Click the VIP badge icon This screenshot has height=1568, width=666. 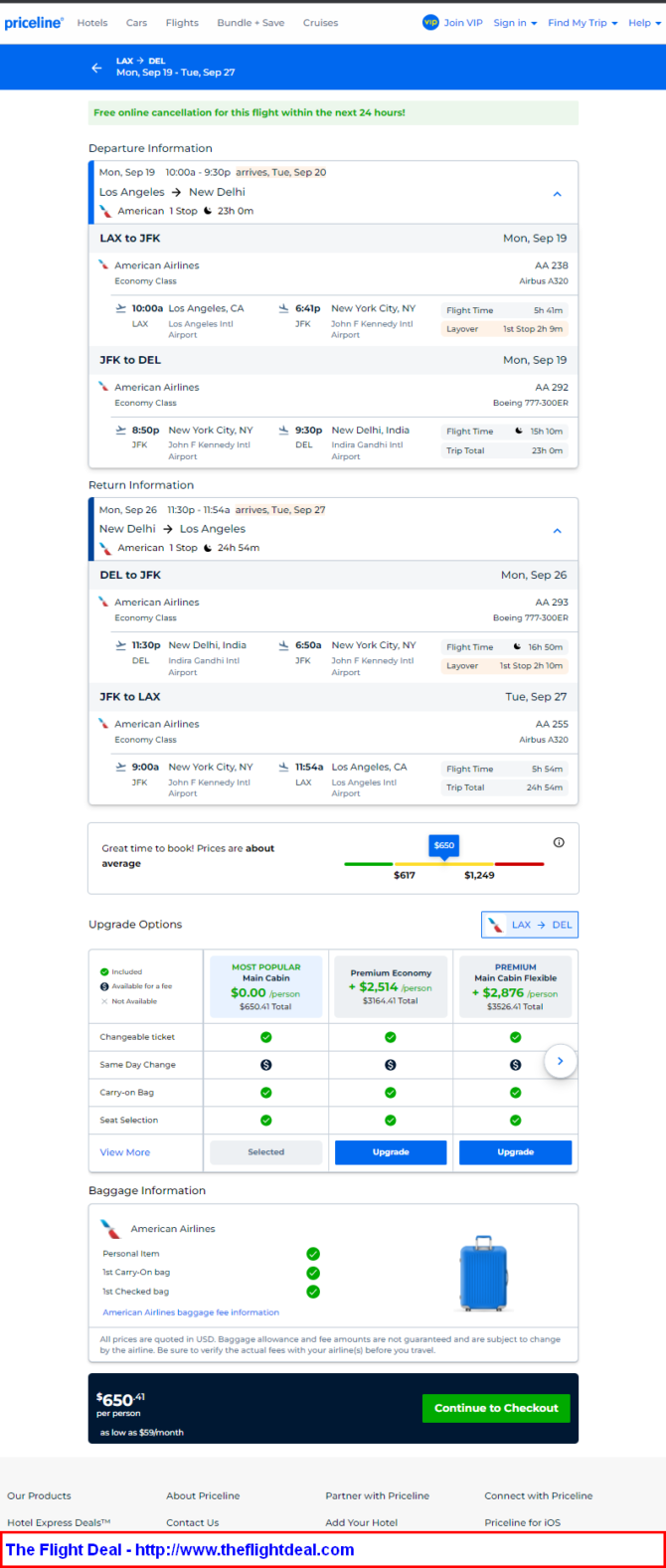[x=430, y=22]
